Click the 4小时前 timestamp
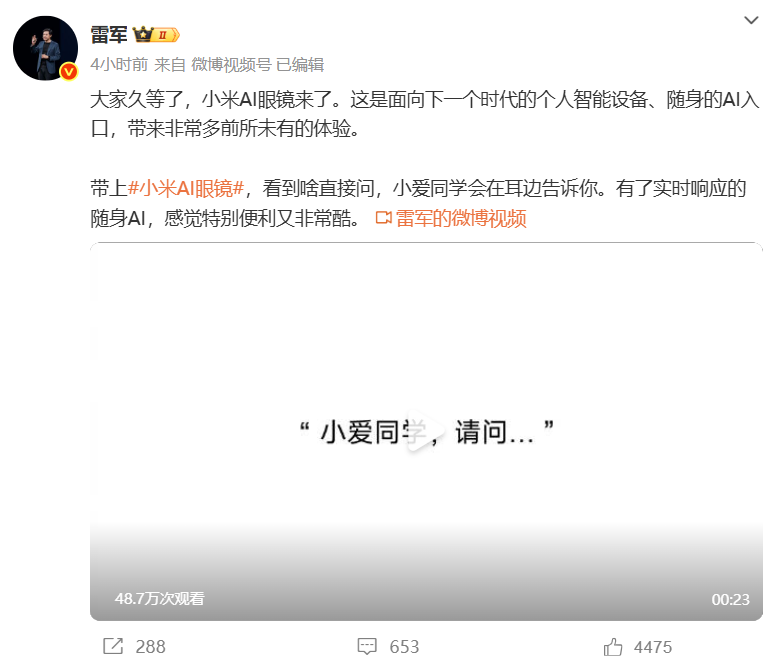767x663 pixels. (119, 65)
